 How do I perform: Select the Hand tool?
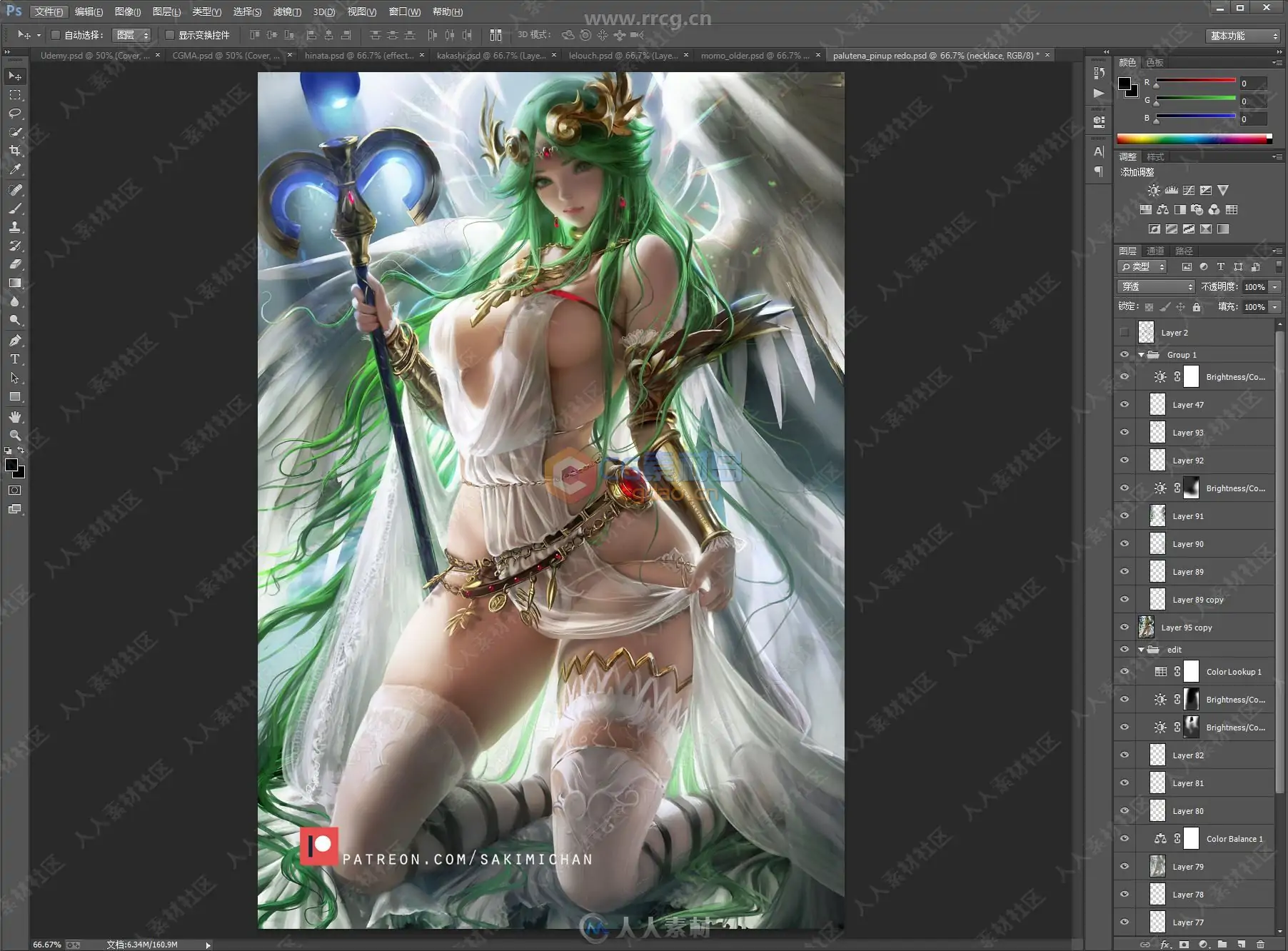pos(15,417)
